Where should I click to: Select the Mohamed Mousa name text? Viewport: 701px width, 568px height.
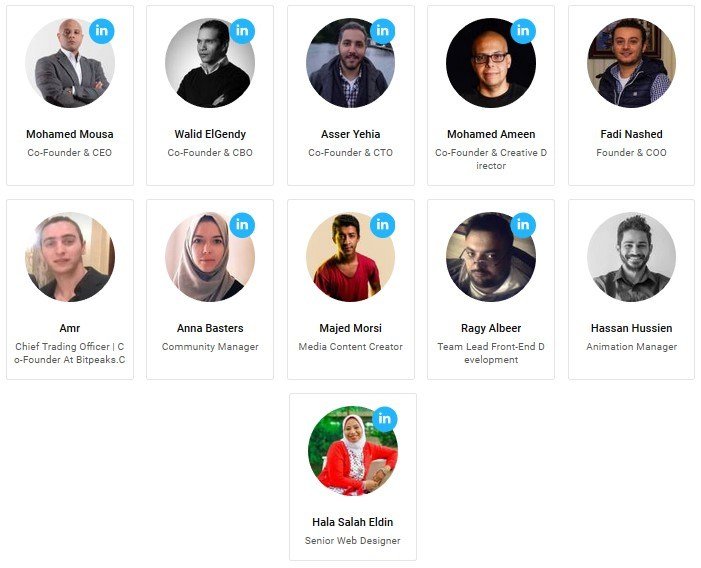click(70, 134)
